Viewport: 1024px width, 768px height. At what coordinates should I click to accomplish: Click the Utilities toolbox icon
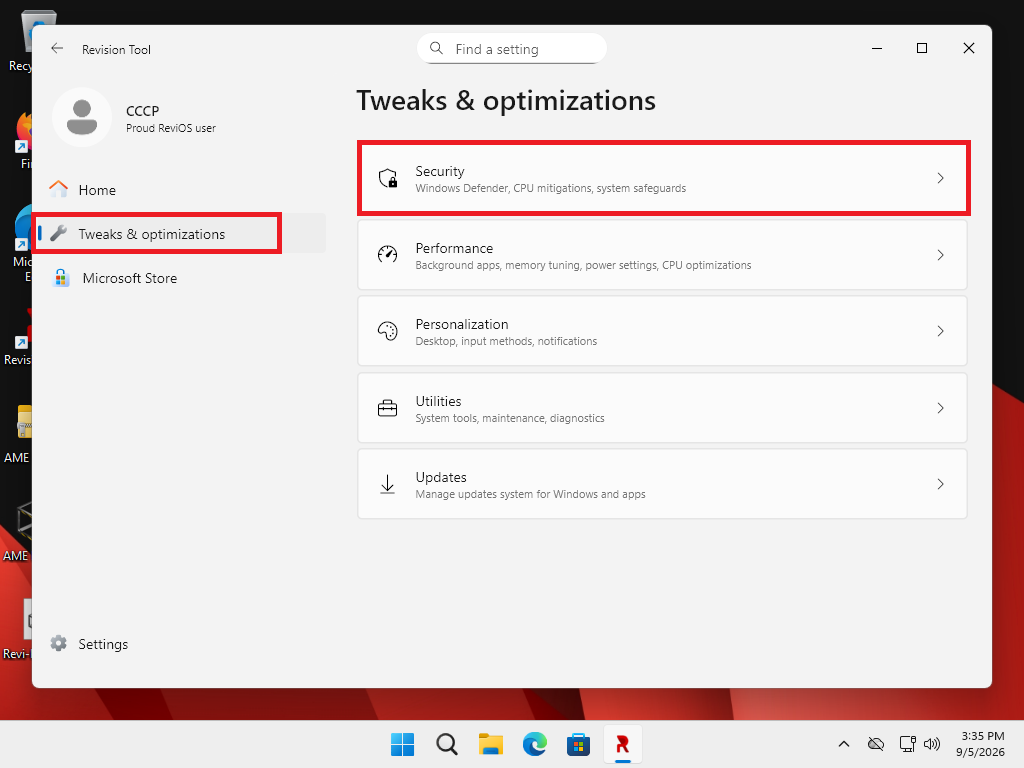[388, 408]
